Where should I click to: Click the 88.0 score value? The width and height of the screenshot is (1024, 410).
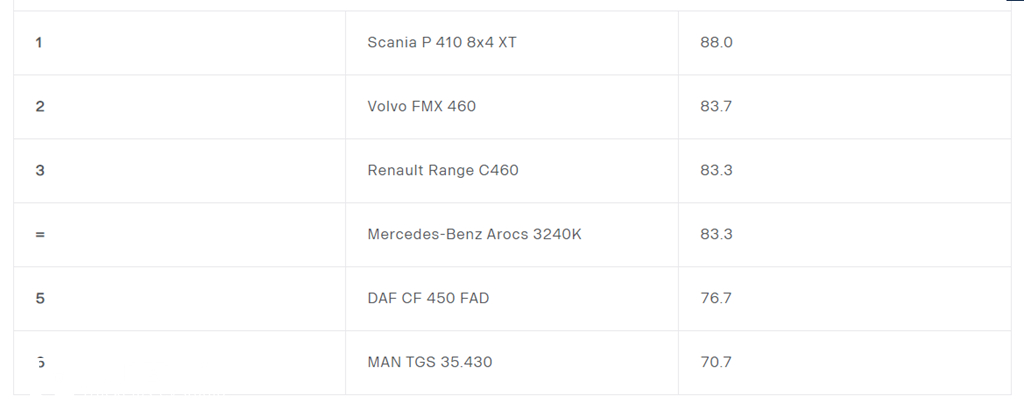point(716,43)
